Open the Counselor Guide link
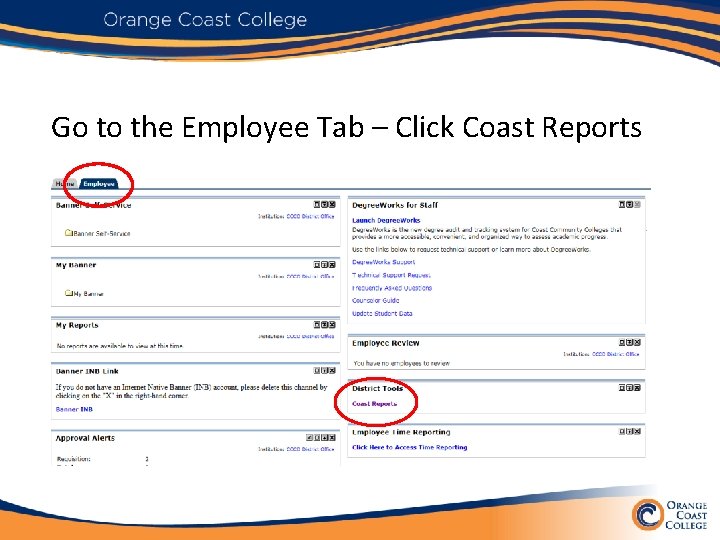This screenshot has width=720, height=540. (x=376, y=300)
